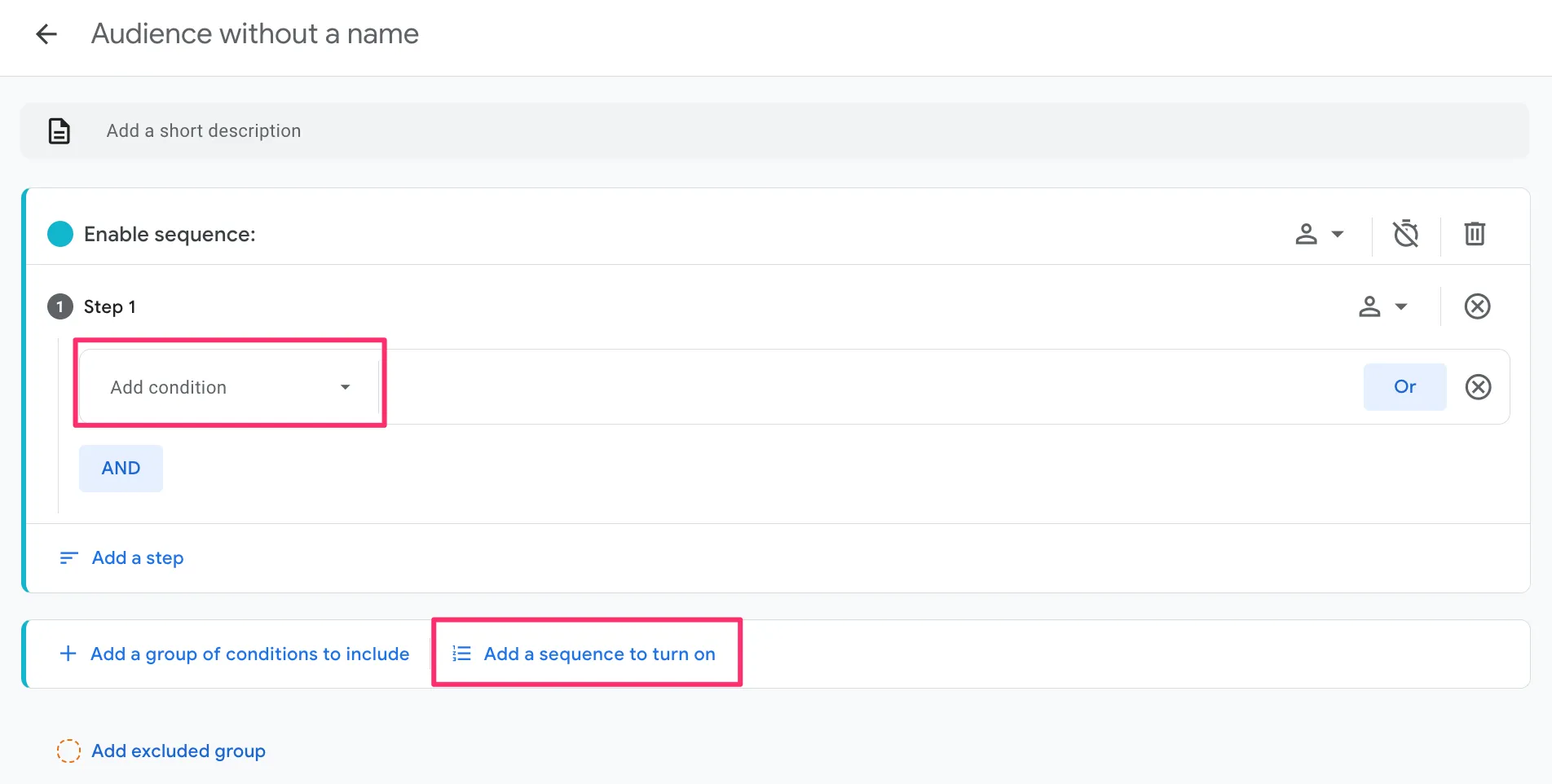This screenshot has width=1552, height=784.
Task: Click the plus icon for condition group
Action: tap(68, 654)
